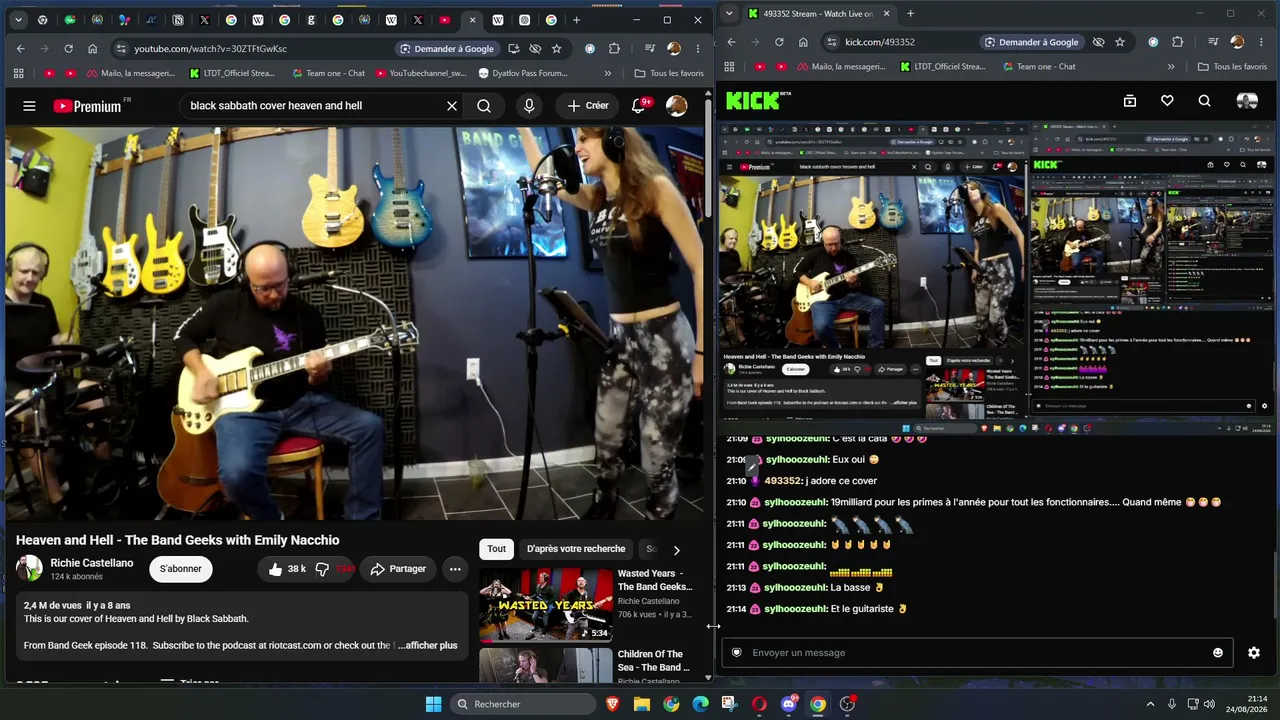
Task: Open YouTubechannel_sw bookmark
Action: [x=419, y=73]
